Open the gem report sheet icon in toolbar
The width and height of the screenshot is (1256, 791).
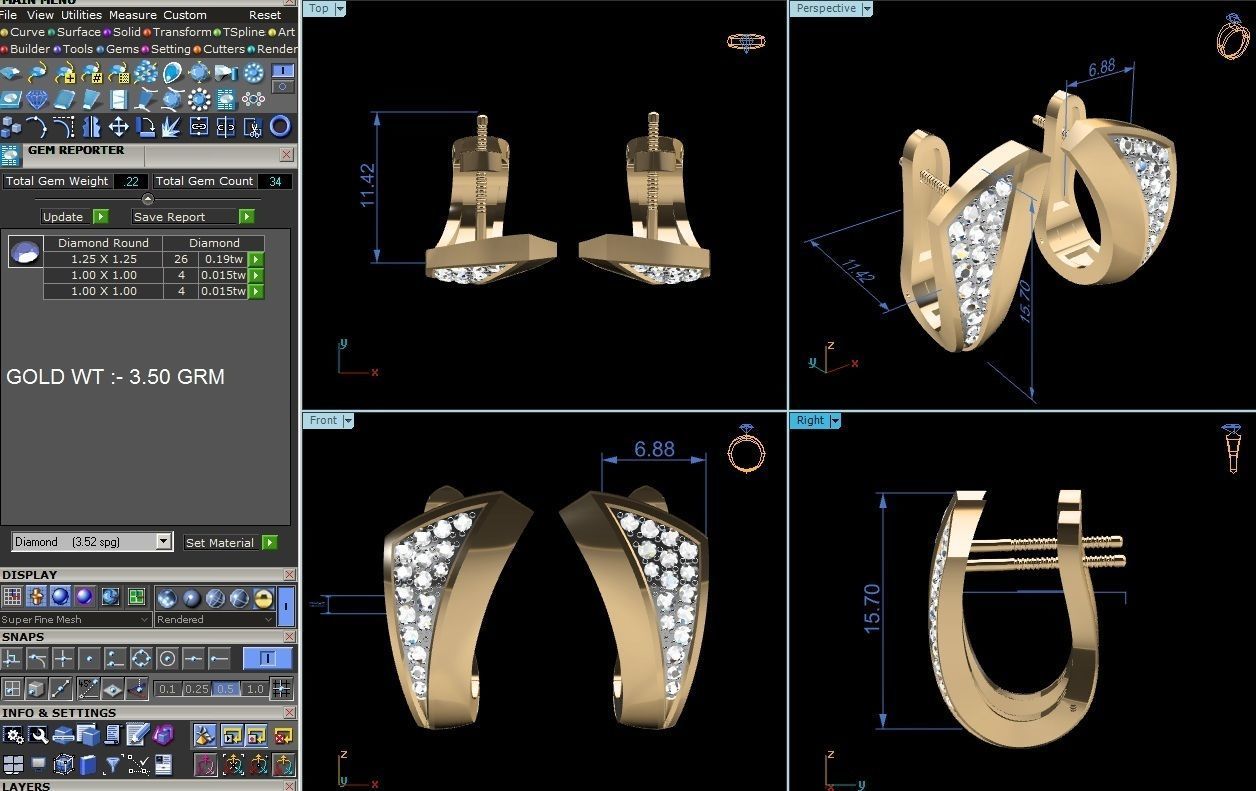point(225,99)
